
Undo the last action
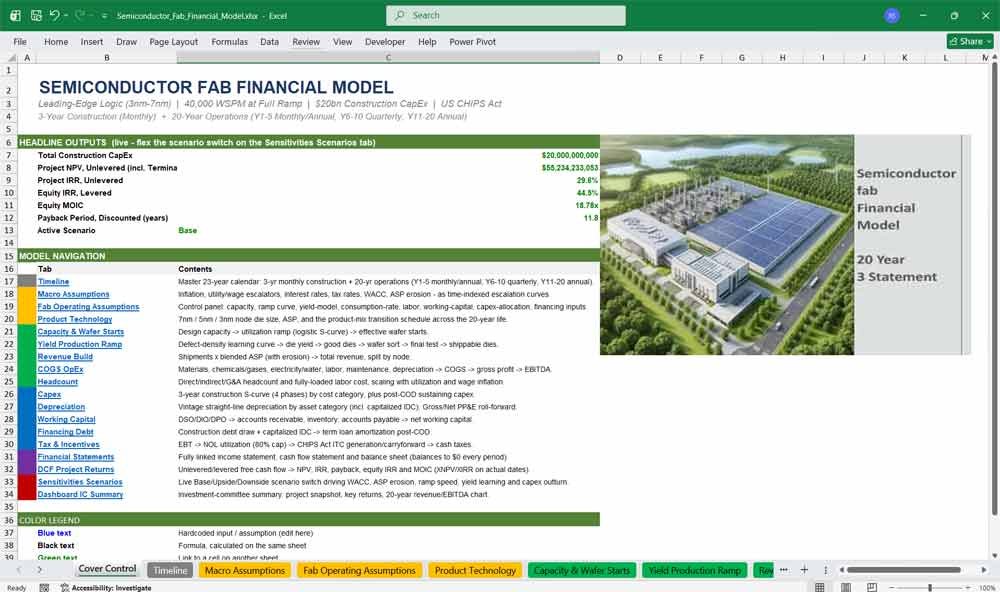point(54,15)
